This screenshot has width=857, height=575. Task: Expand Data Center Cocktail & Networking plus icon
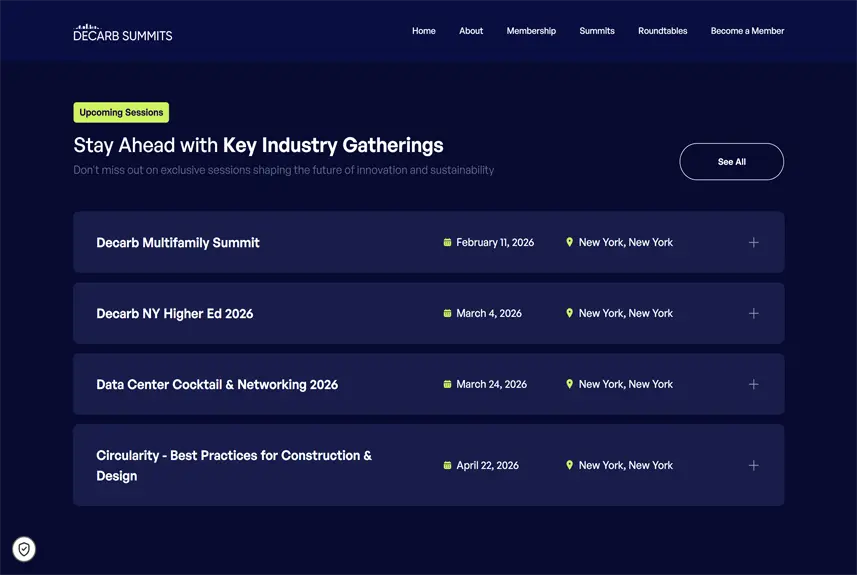tap(754, 384)
